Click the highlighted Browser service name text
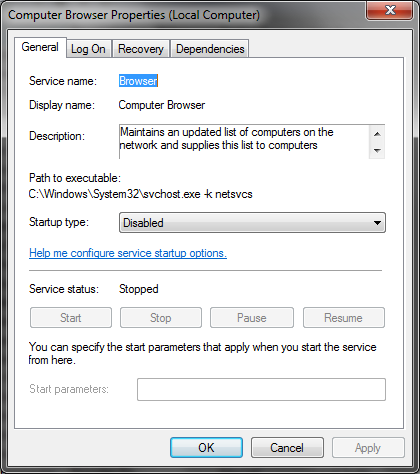Screen dimensions: 420x474 [138, 81]
